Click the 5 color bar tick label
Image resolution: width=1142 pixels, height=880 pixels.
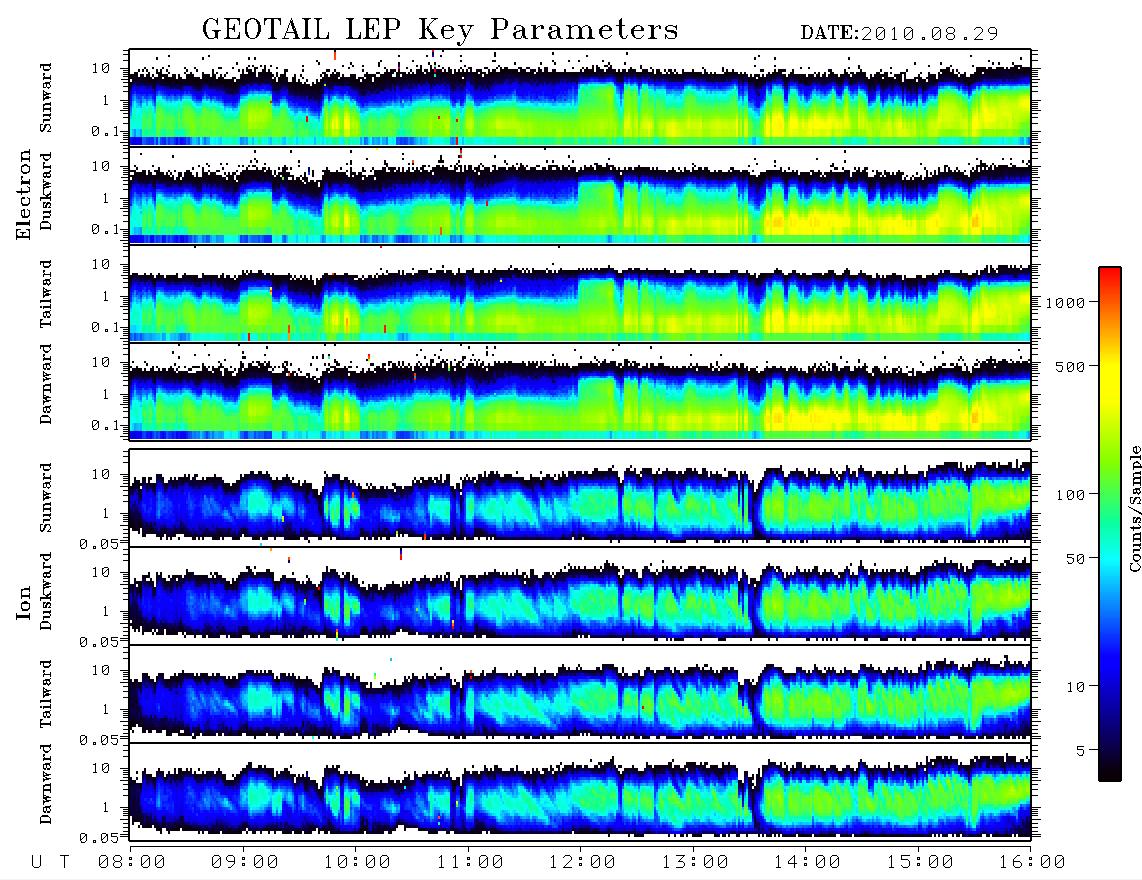[1081, 751]
